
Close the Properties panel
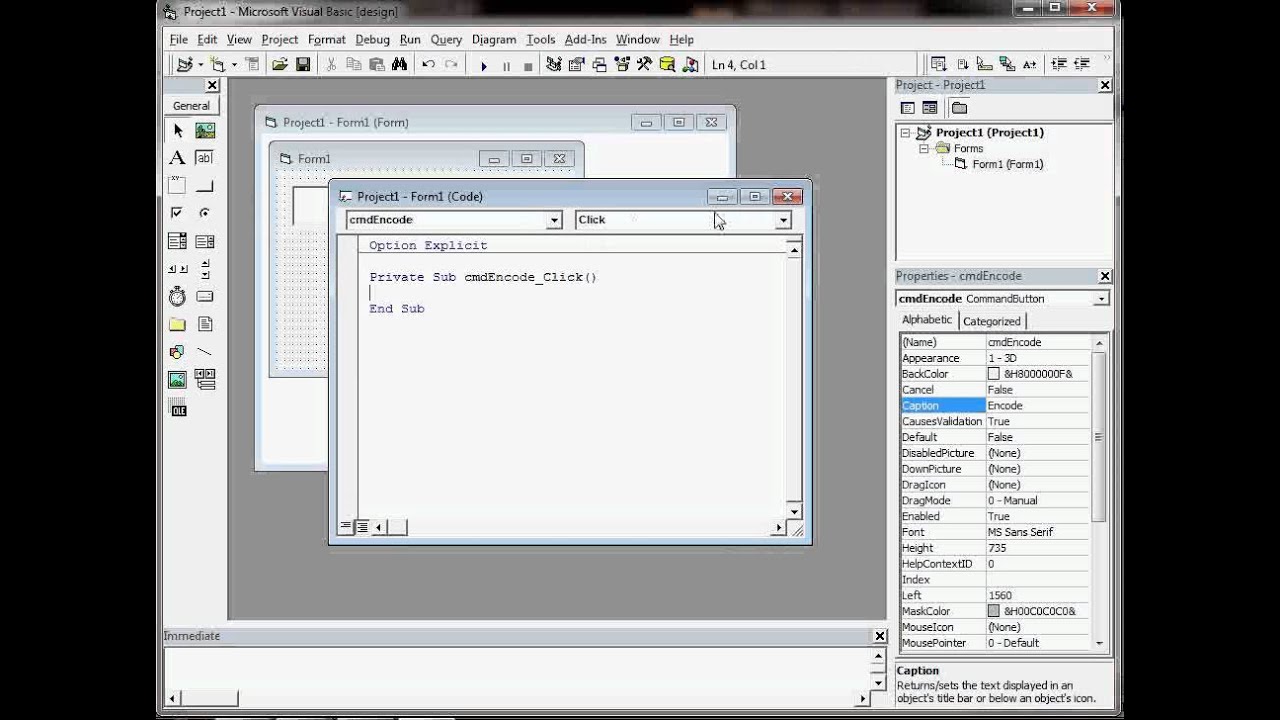(x=1104, y=276)
